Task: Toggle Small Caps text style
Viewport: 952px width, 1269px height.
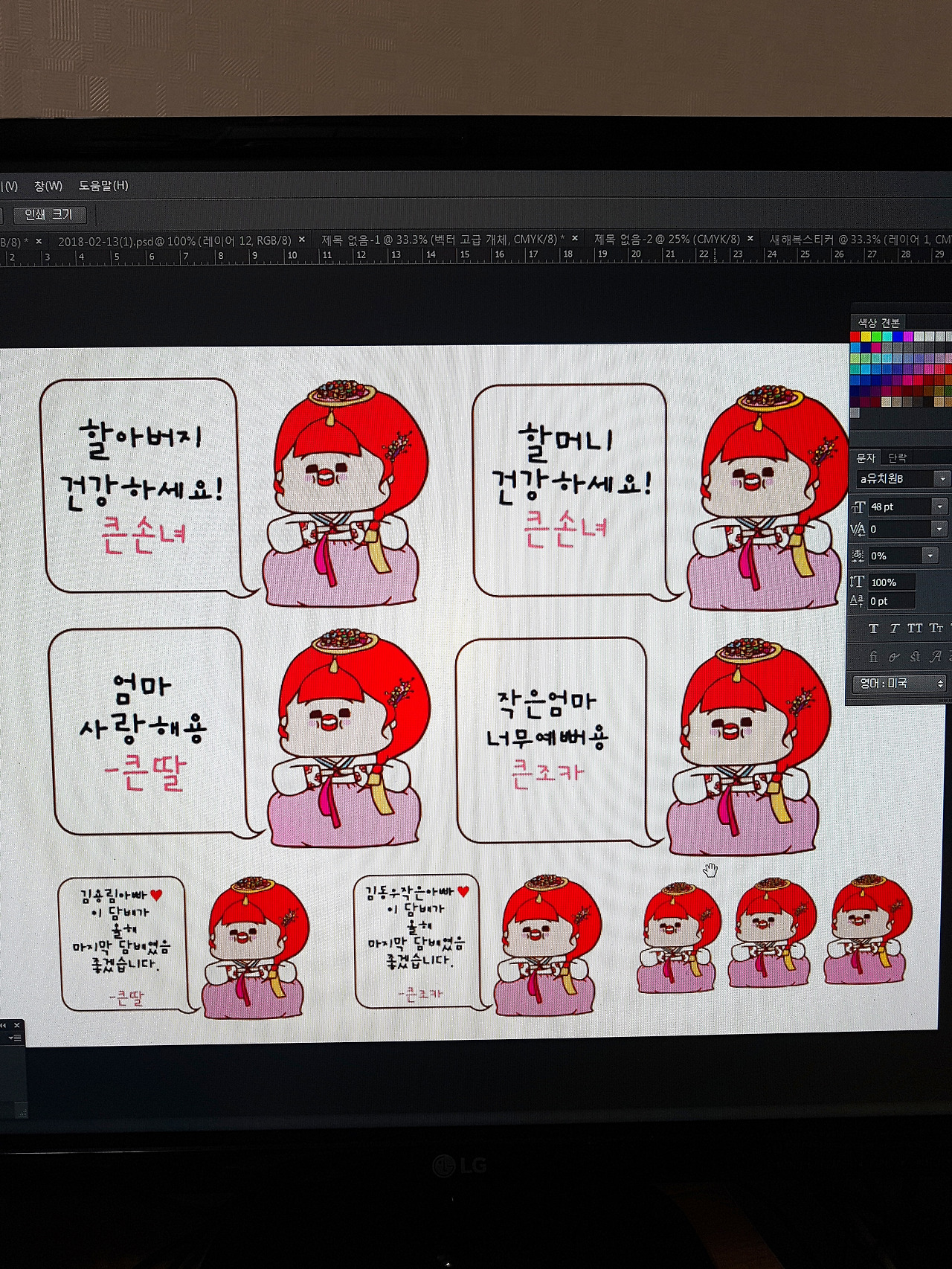Action: tap(936, 629)
